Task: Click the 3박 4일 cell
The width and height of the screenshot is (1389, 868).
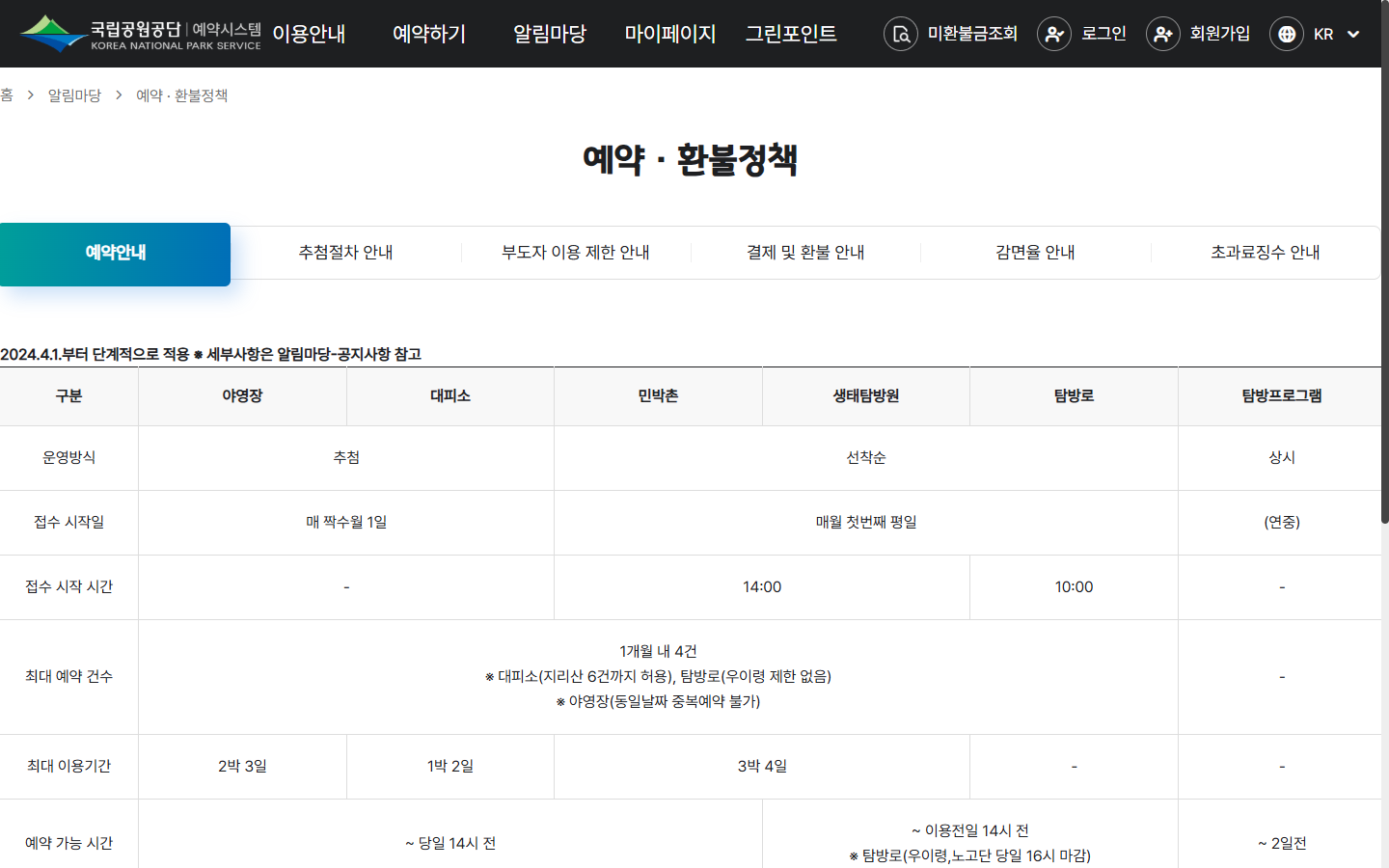Action: click(762, 767)
